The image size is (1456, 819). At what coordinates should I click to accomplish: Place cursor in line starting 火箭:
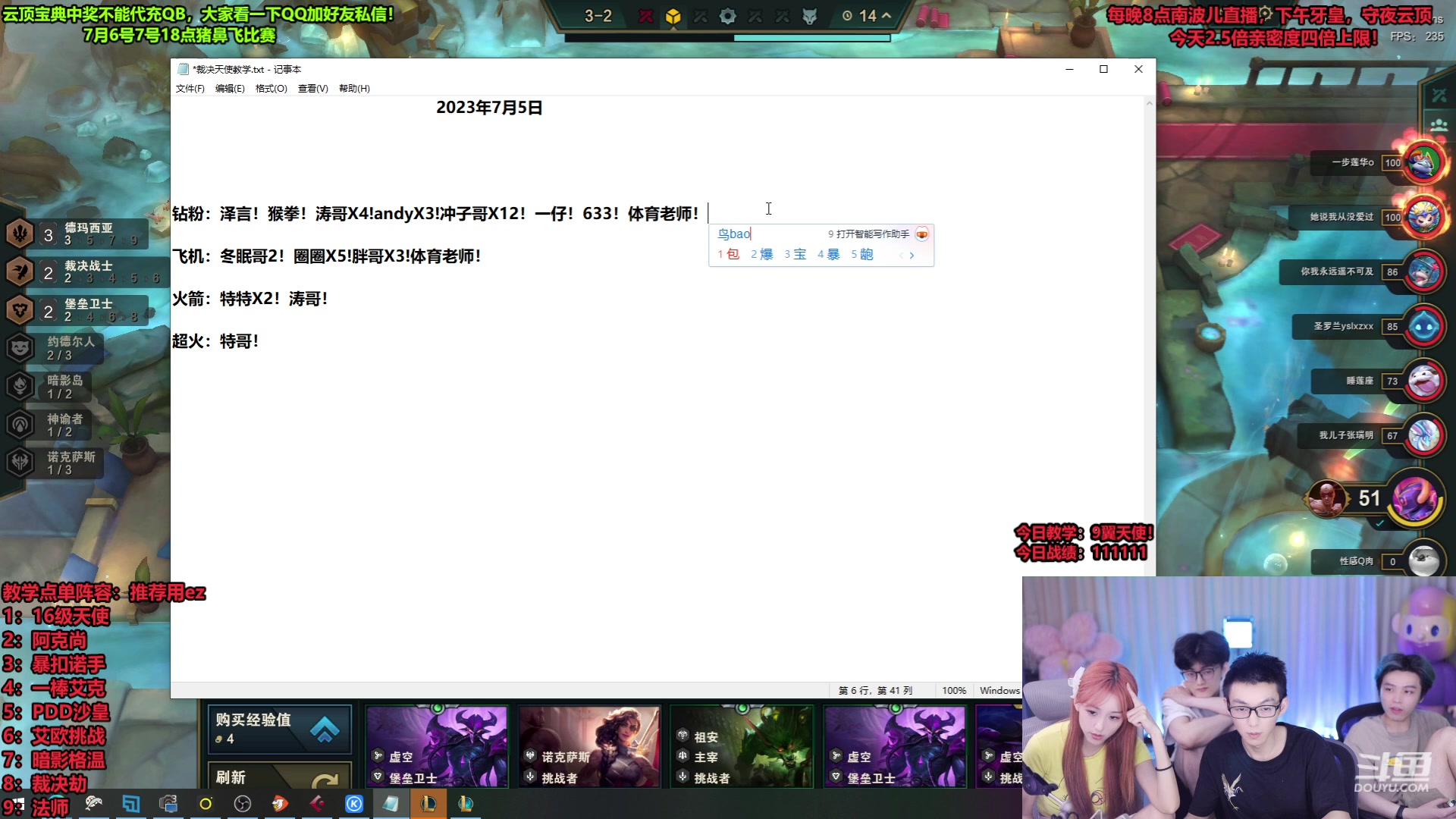(x=249, y=299)
